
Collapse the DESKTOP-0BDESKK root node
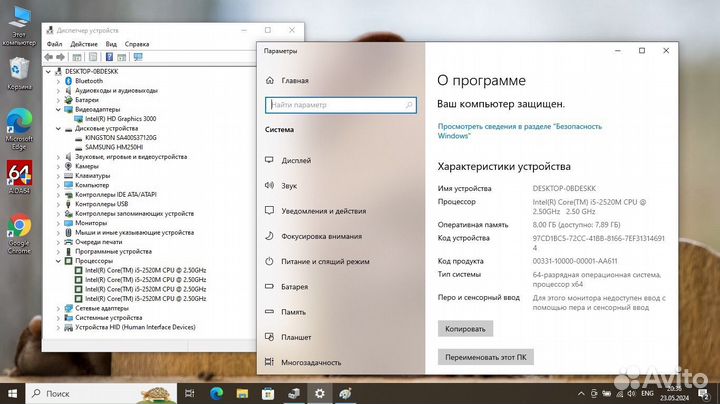point(48,72)
